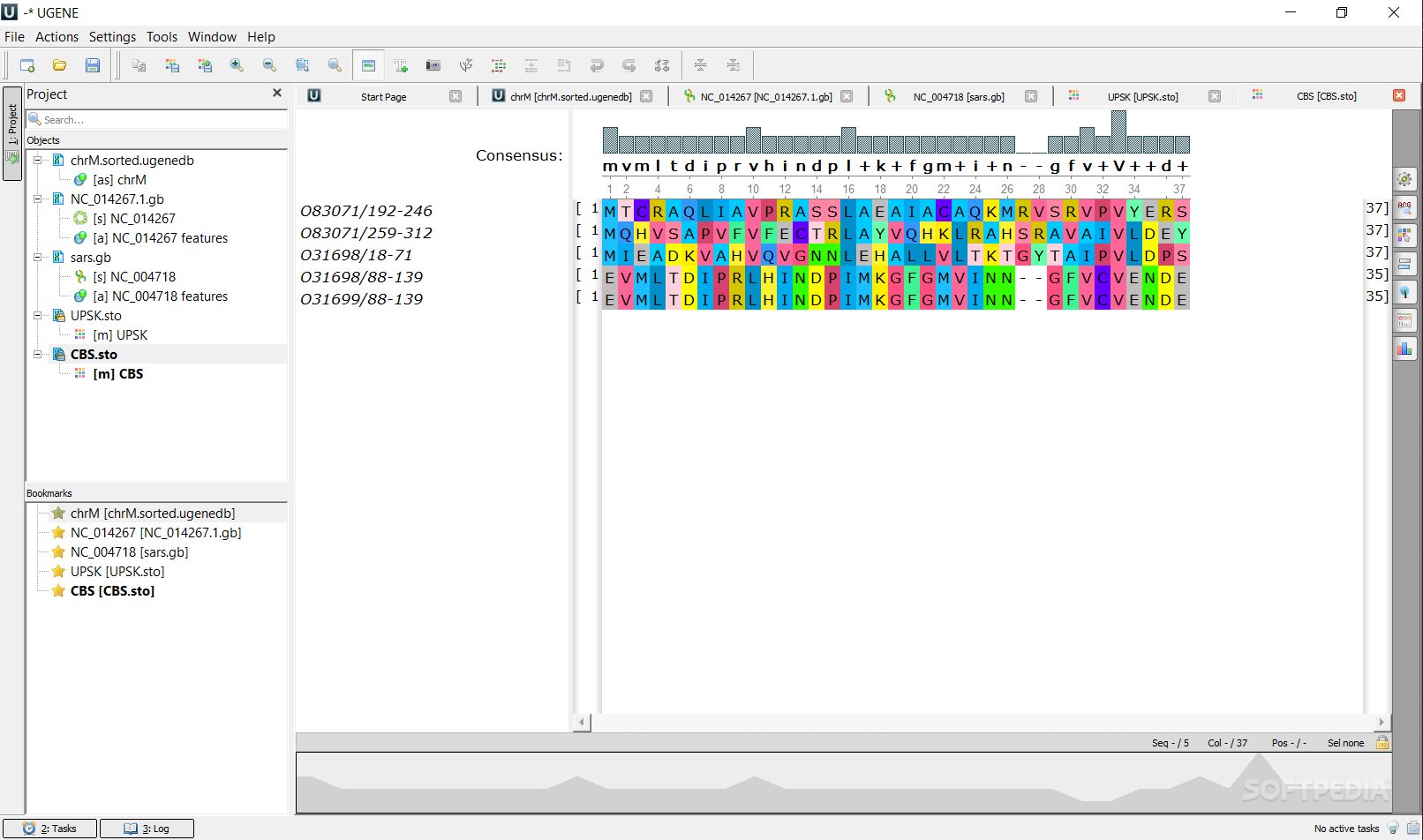This screenshot has height=840, width=1423.
Task: Open the Actions menu
Action: click(x=56, y=37)
